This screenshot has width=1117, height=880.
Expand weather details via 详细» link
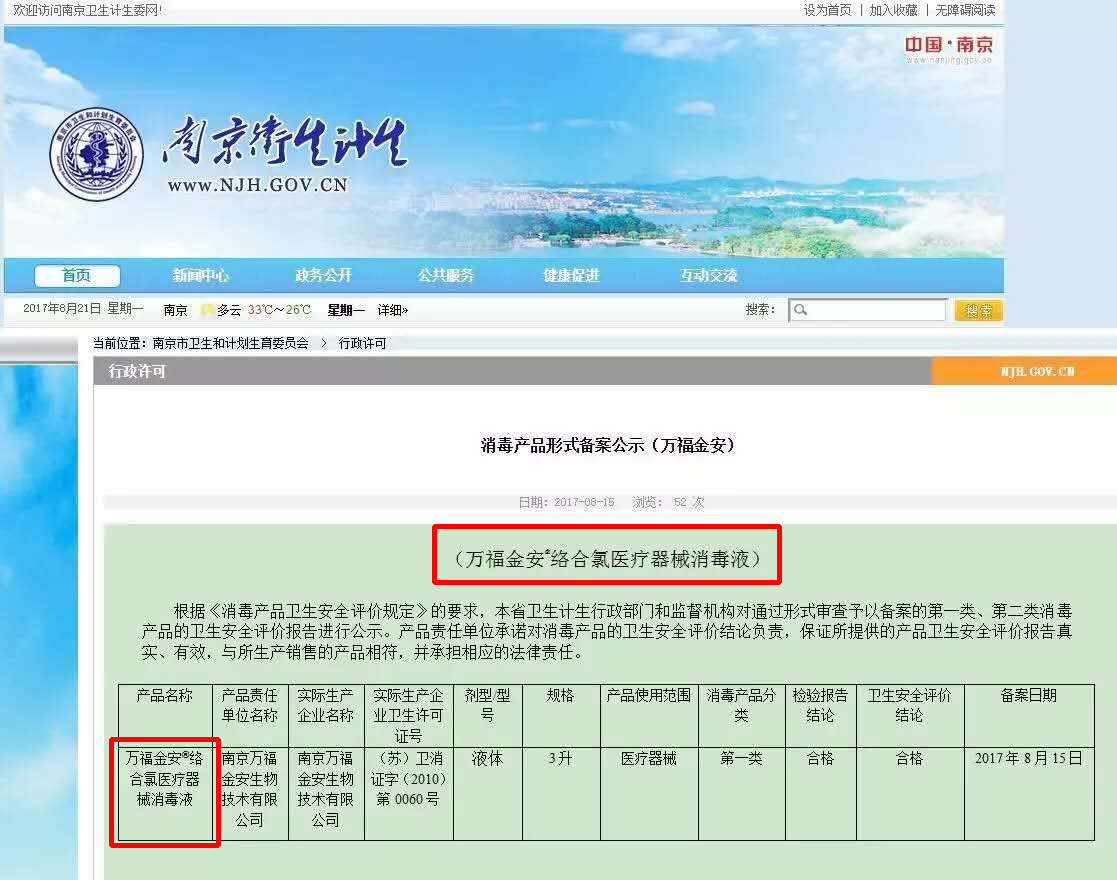click(391, 310)
